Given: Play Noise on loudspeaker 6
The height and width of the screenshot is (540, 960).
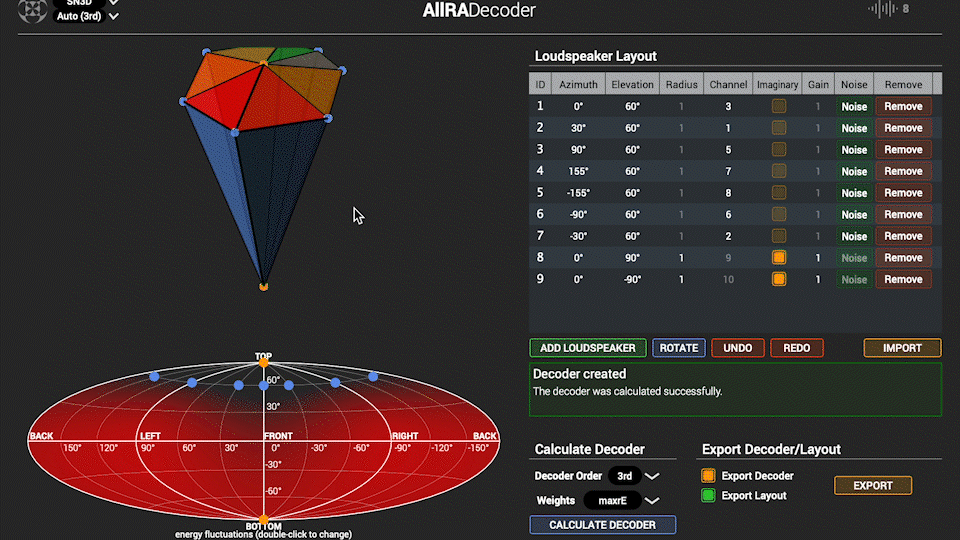Looking at the screenshot, I should tap(854, 214).
